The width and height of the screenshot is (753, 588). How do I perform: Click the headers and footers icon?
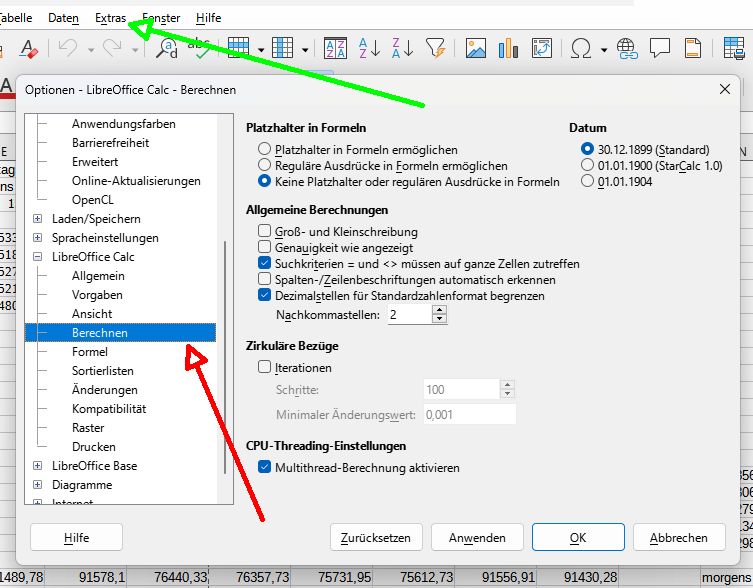click(x=692, y=49)
